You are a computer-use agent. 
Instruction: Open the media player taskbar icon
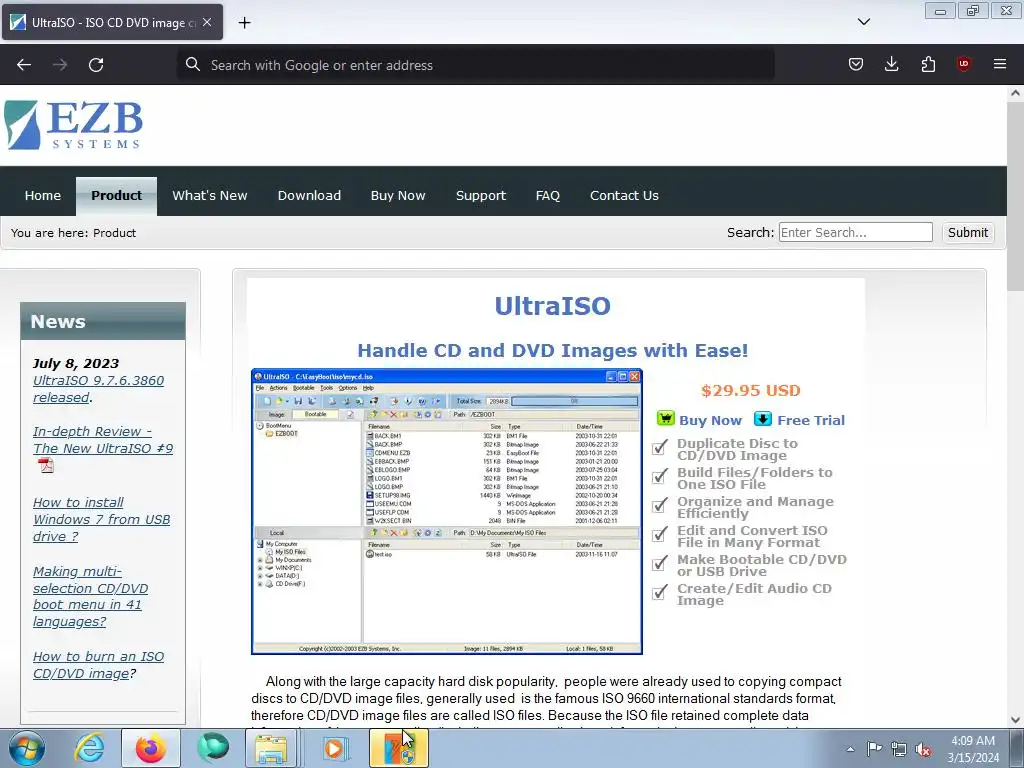[x=335, y=748]
